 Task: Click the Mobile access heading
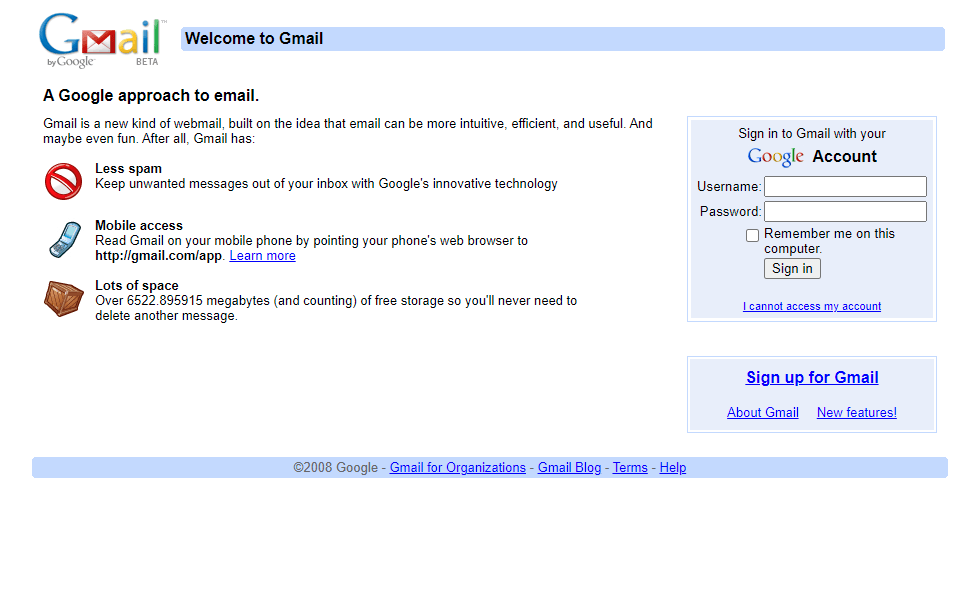tap(139, 226)
